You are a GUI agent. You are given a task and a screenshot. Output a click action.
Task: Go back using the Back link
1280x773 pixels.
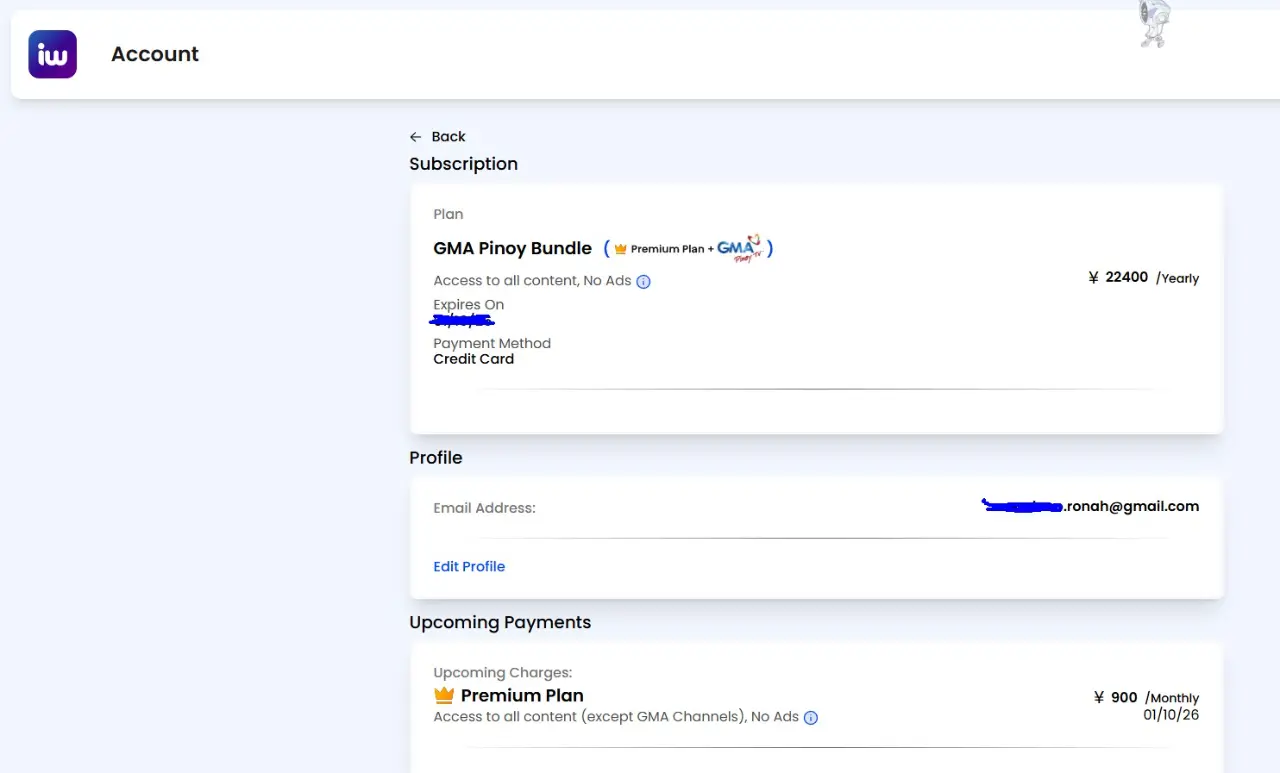[448, 137]
